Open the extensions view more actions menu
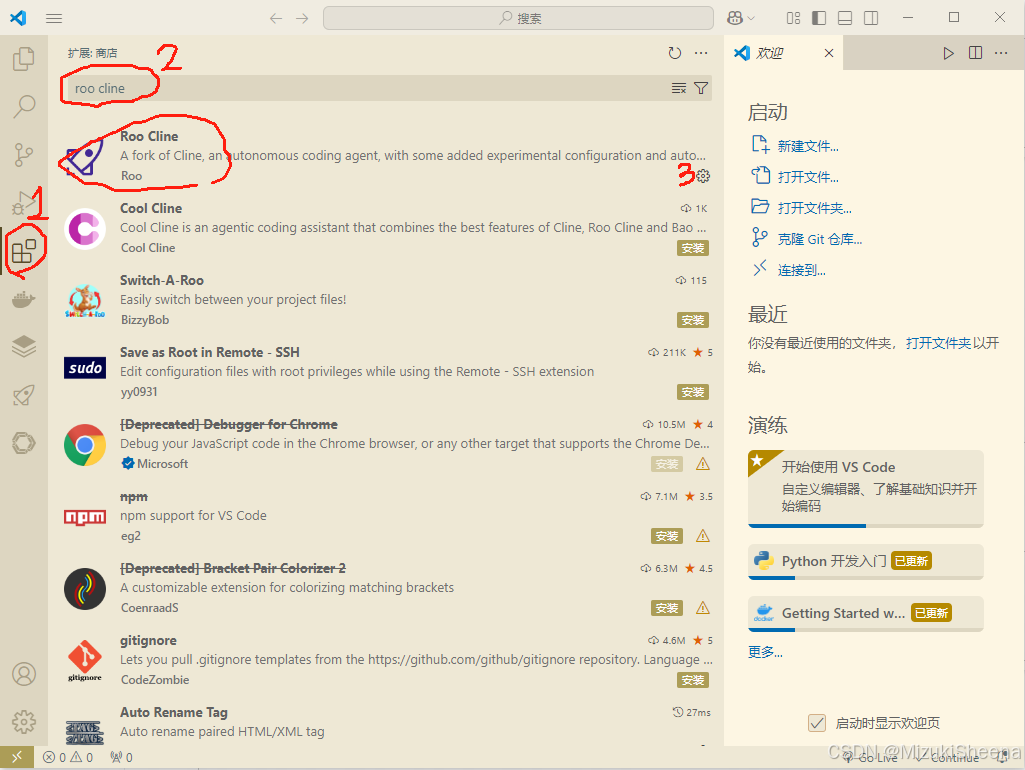The height and width of the screenshot is (770, 1025). (701, 53)
